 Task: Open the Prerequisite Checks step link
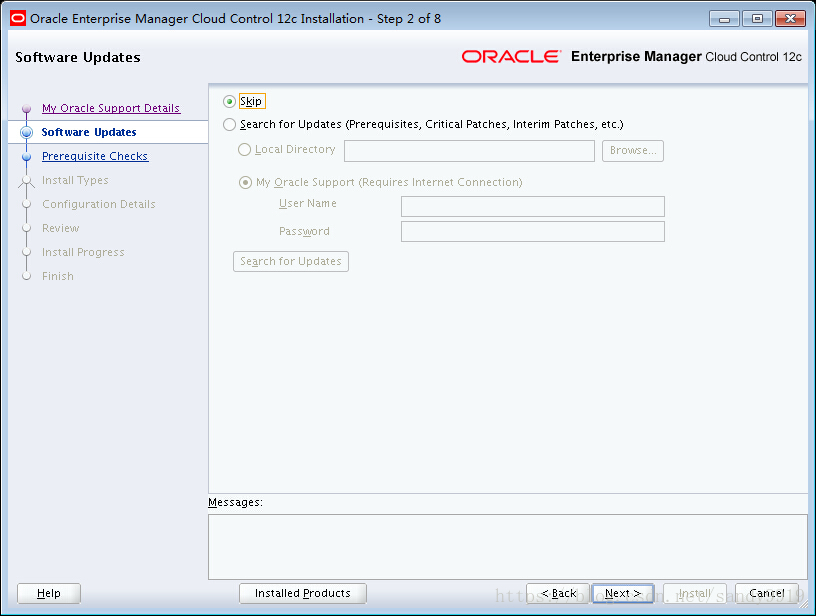pos(95,156)
